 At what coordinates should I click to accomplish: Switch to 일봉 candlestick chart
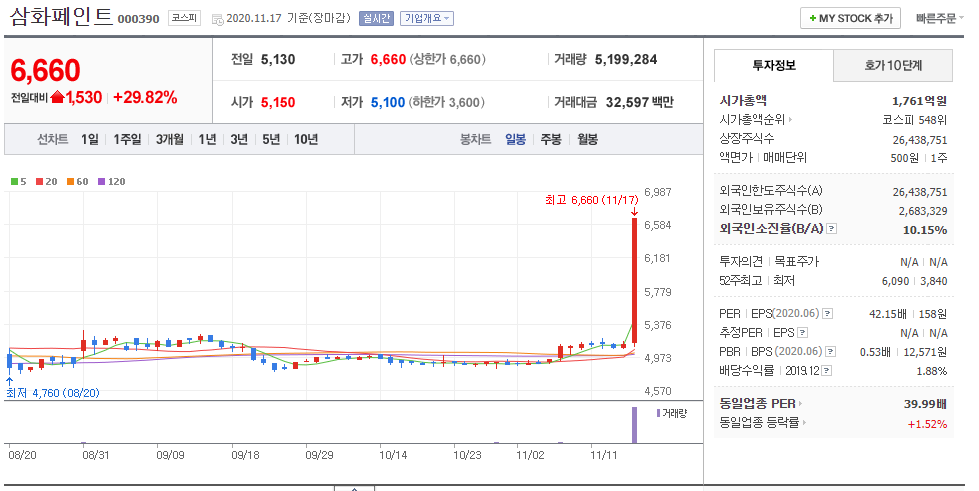(516, 139)
